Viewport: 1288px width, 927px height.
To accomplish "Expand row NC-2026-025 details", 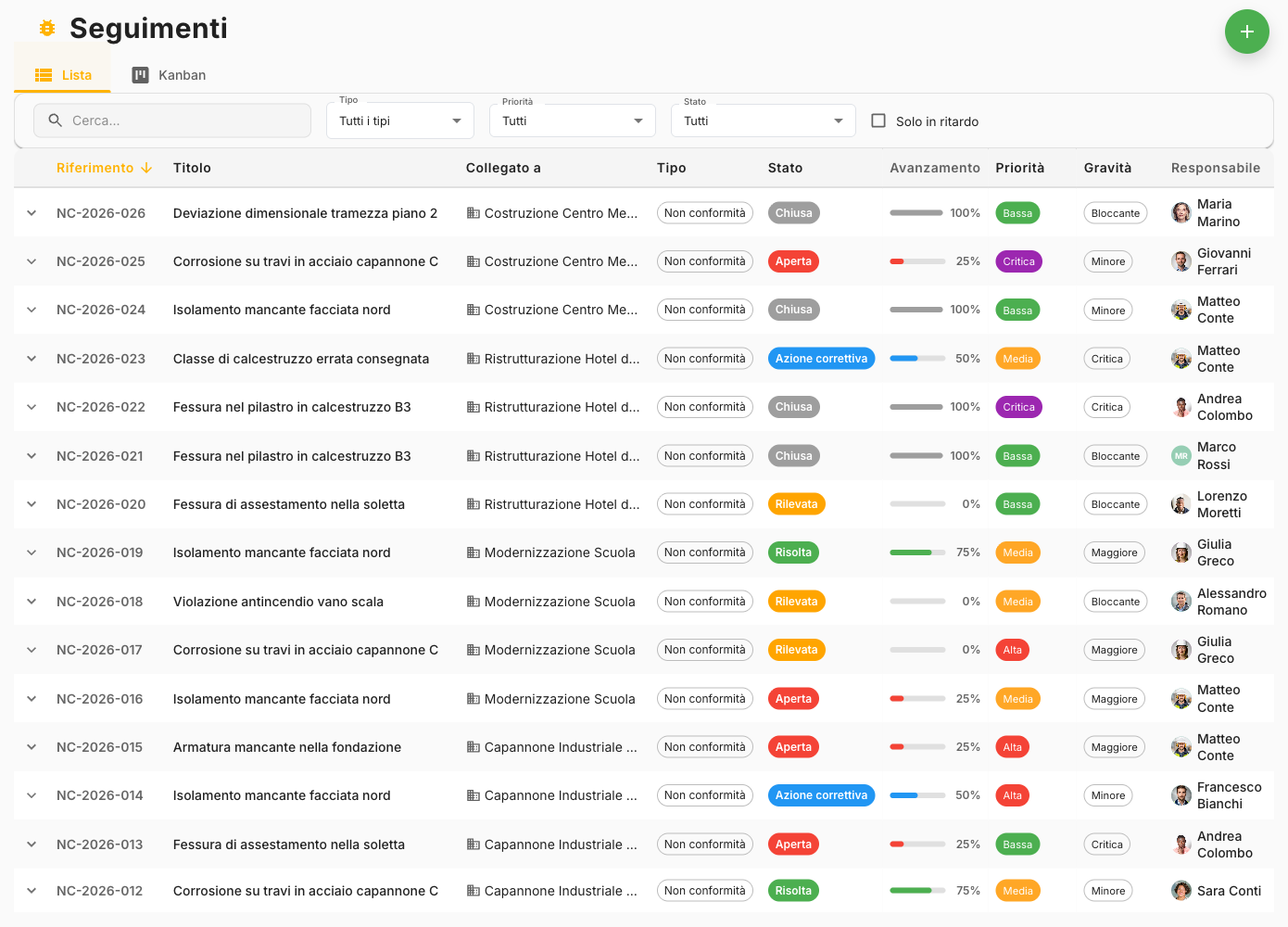I will (32, 261).
